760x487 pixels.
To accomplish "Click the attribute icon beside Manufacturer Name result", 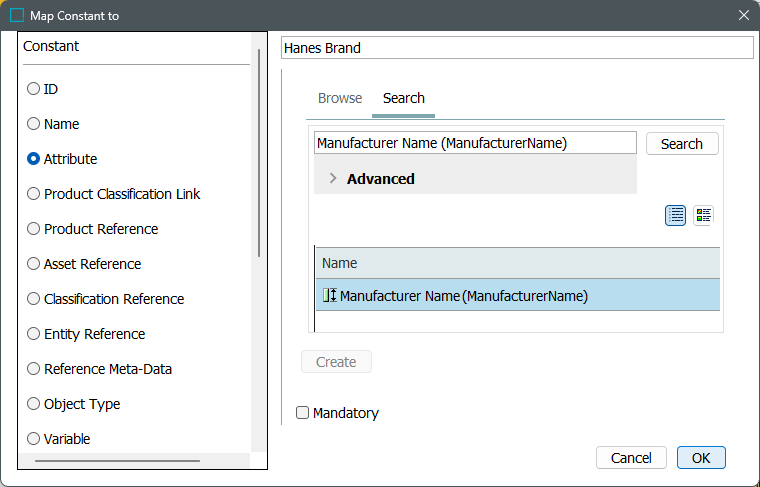I will tap(330, 295).
